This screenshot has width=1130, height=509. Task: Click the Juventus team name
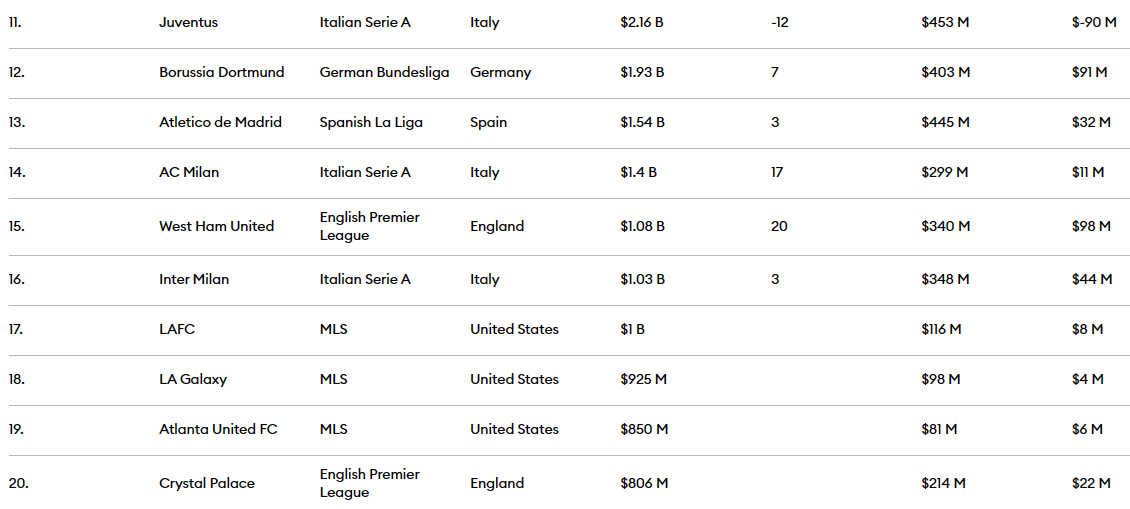coord(188,22)
